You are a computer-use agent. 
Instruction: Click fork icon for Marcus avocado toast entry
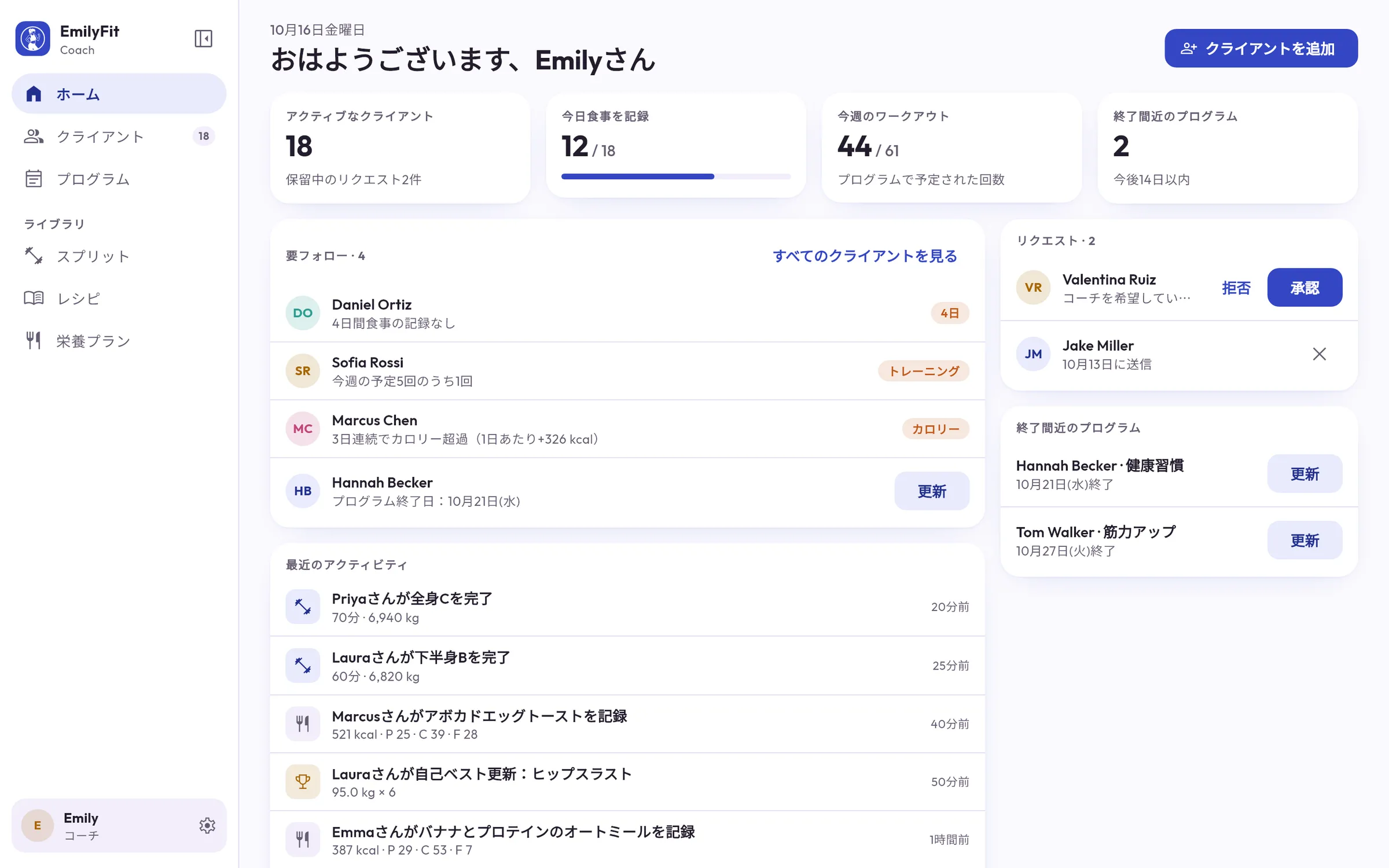click(x=303, y=723)
